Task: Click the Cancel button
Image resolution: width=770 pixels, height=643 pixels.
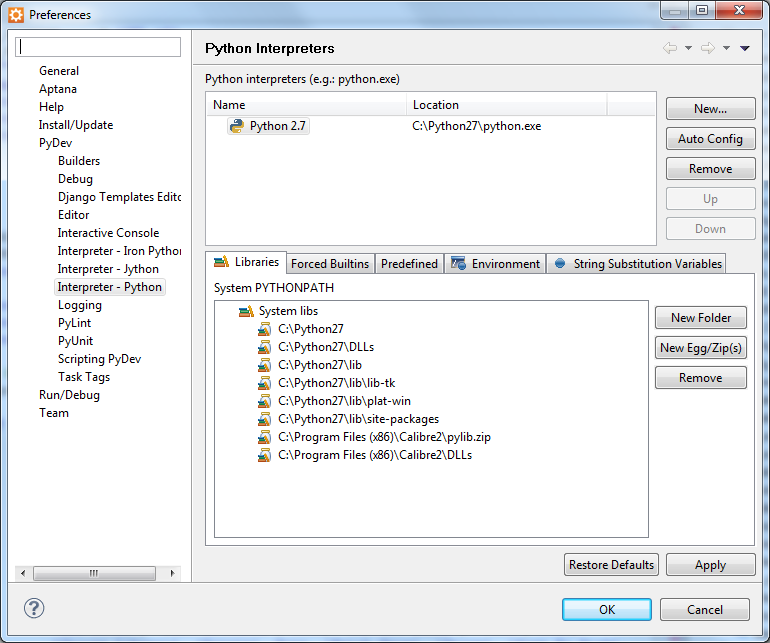Action: coord(705,610)
